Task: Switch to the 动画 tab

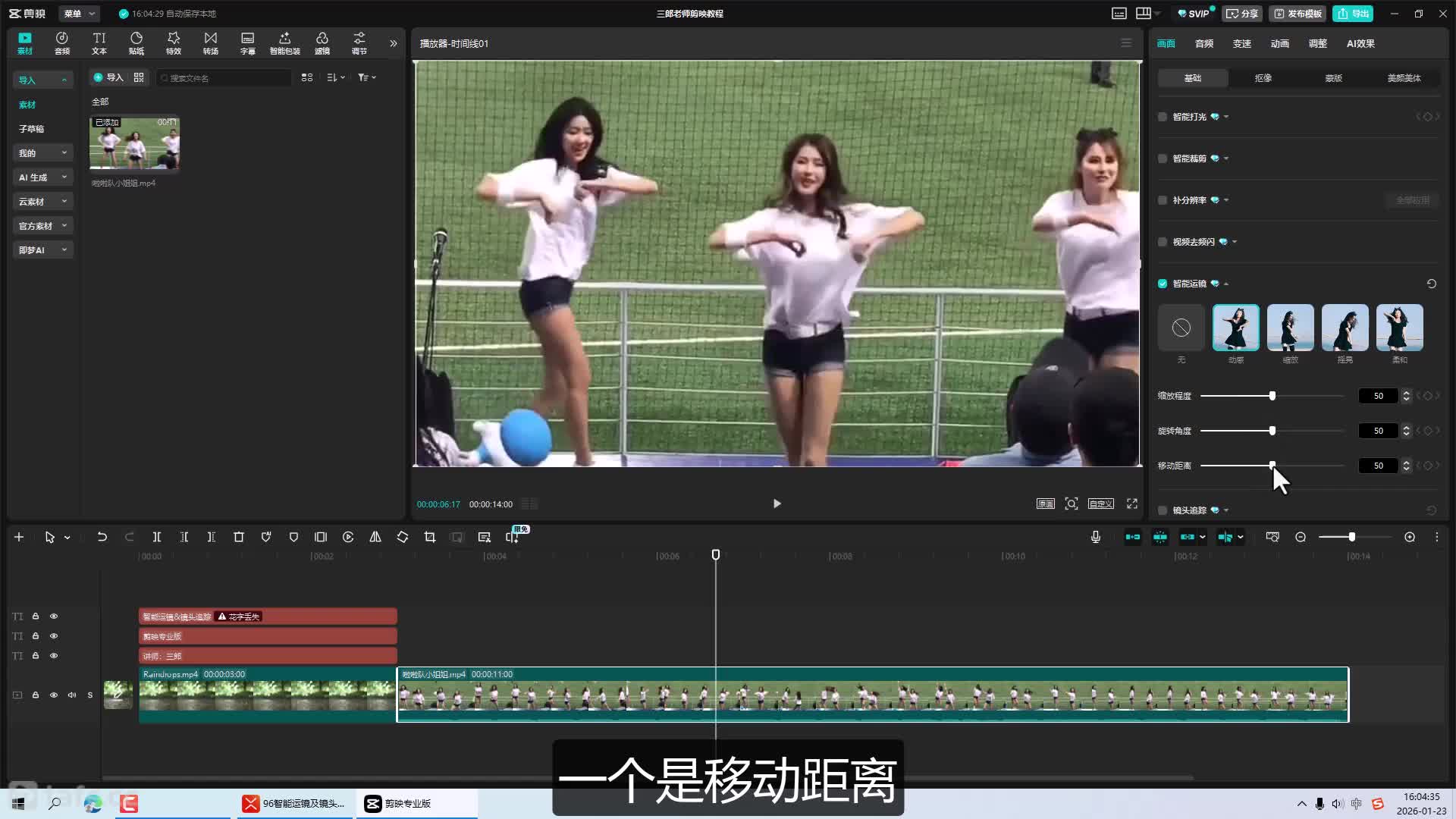Action: tap(1279, 44)
